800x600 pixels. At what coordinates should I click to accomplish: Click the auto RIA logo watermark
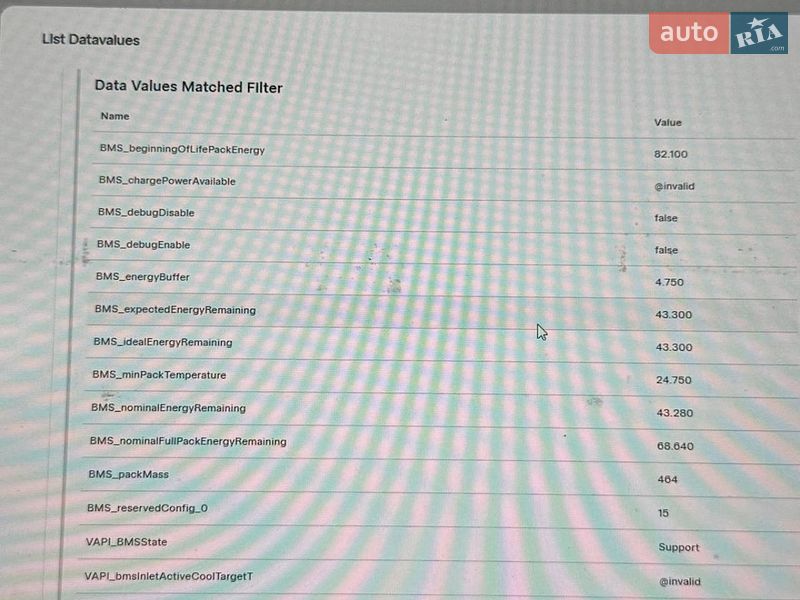(718, 33)
